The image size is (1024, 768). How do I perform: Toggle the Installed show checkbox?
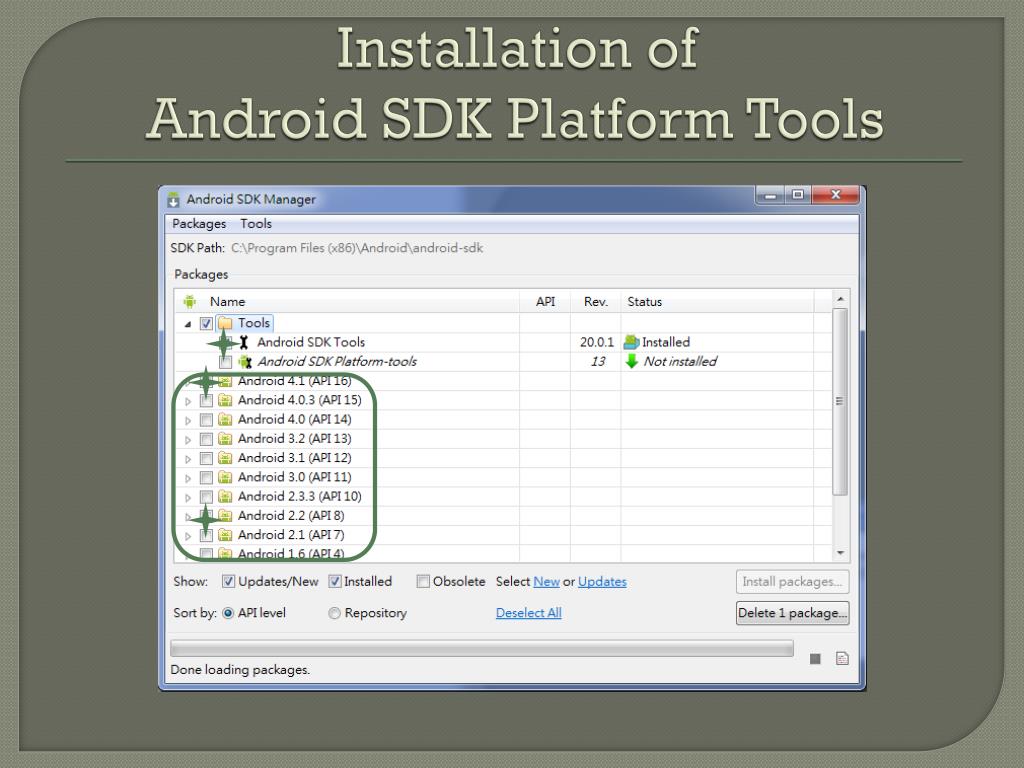tap(335, 581)
